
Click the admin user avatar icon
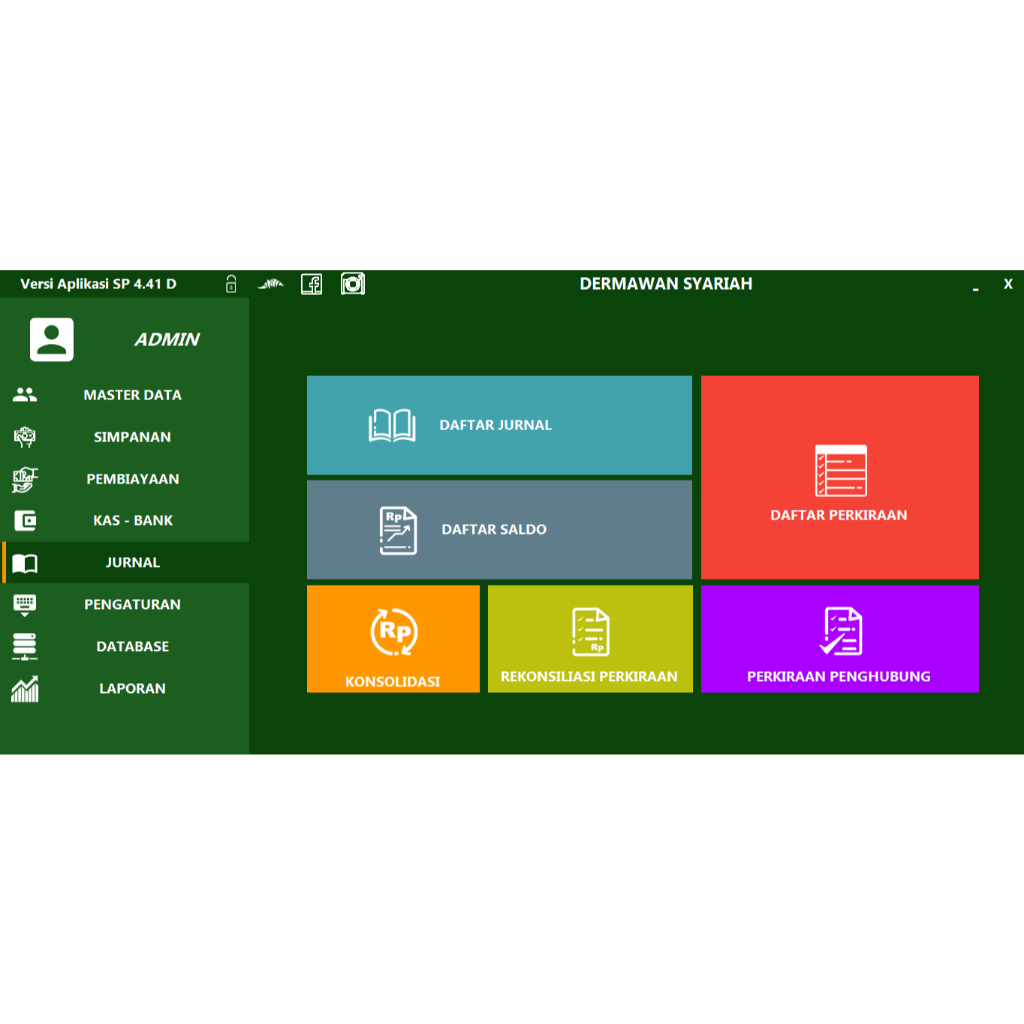pyautogui.click(x=52, y=340)
